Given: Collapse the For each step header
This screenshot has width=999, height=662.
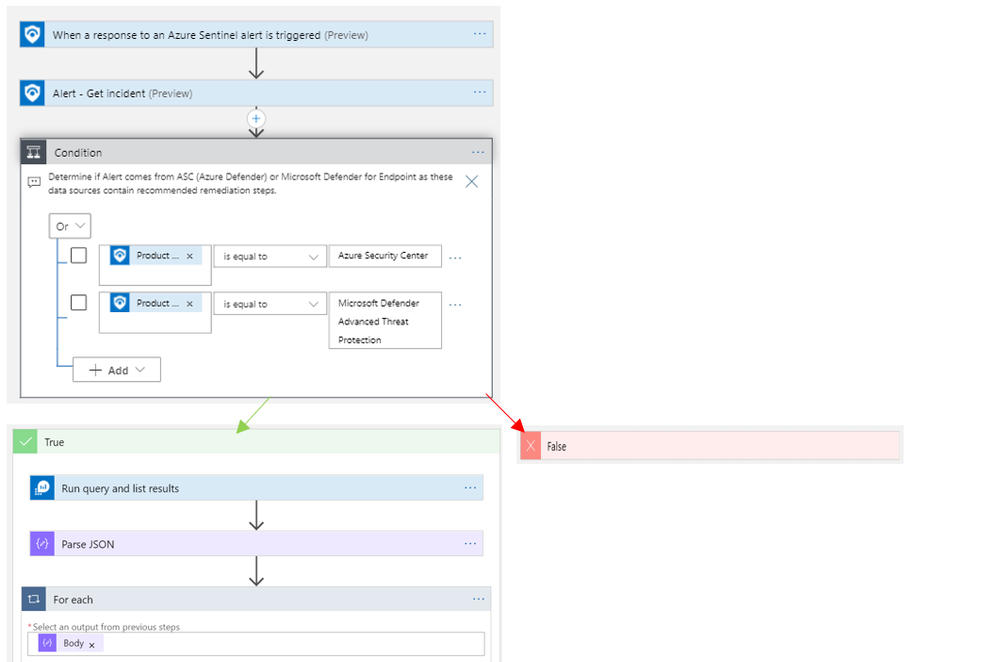Looking at the screenshot, I should [256, 599].
